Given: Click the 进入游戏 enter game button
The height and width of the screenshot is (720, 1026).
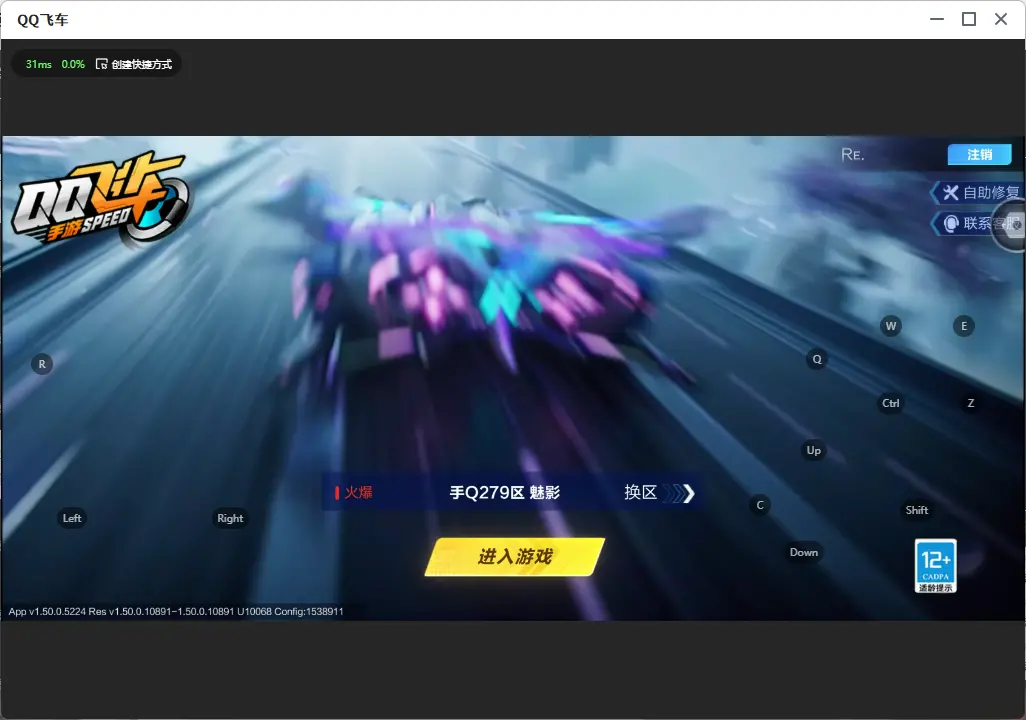Looking at the screenshot, I should 515,557.
